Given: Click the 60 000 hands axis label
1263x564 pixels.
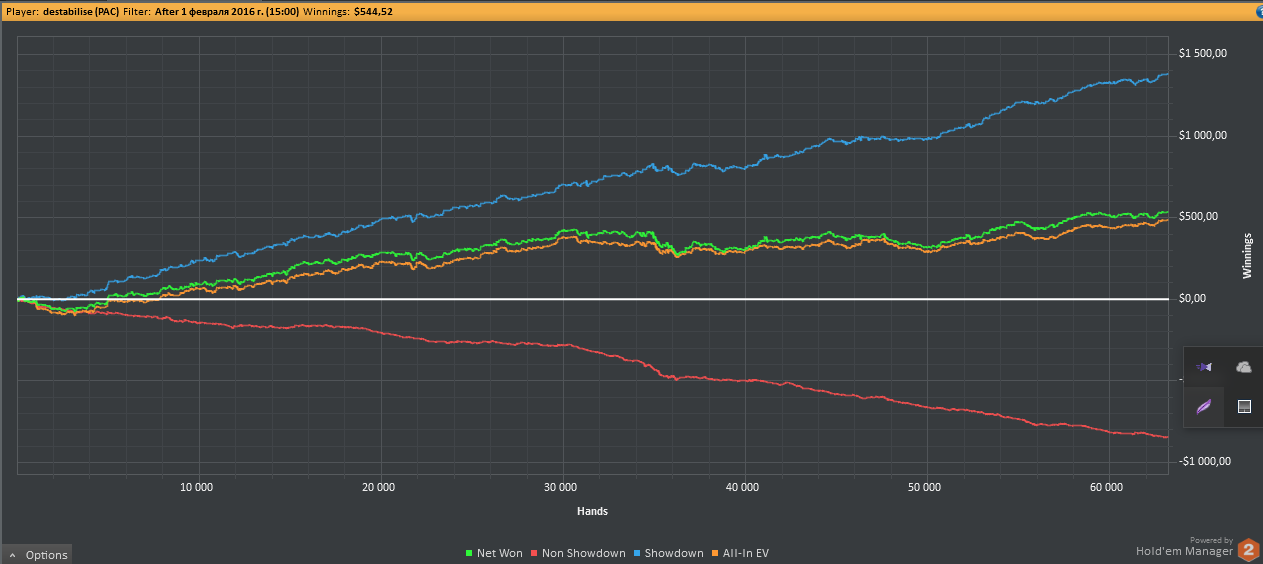Looking at the screenshot, I should pyautogui.click(x=1106, y=487).
